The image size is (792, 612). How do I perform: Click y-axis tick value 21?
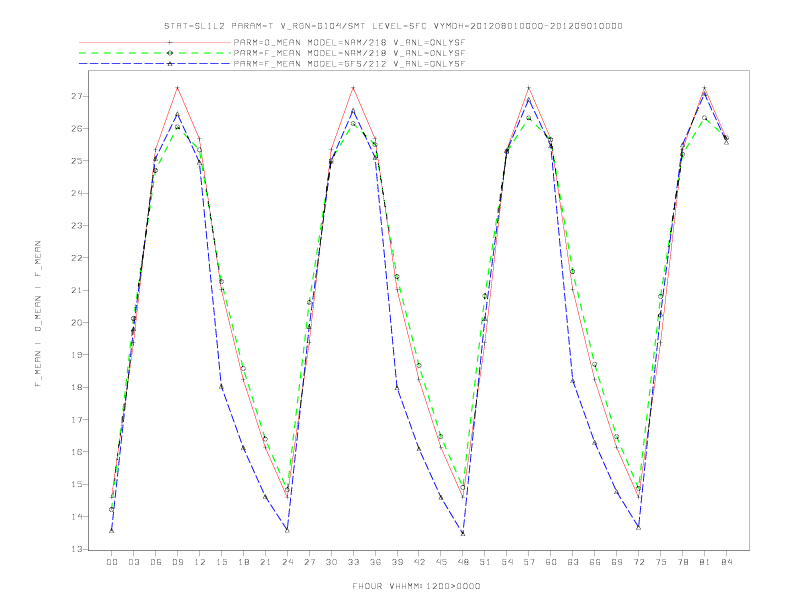[x=76, y=290]
